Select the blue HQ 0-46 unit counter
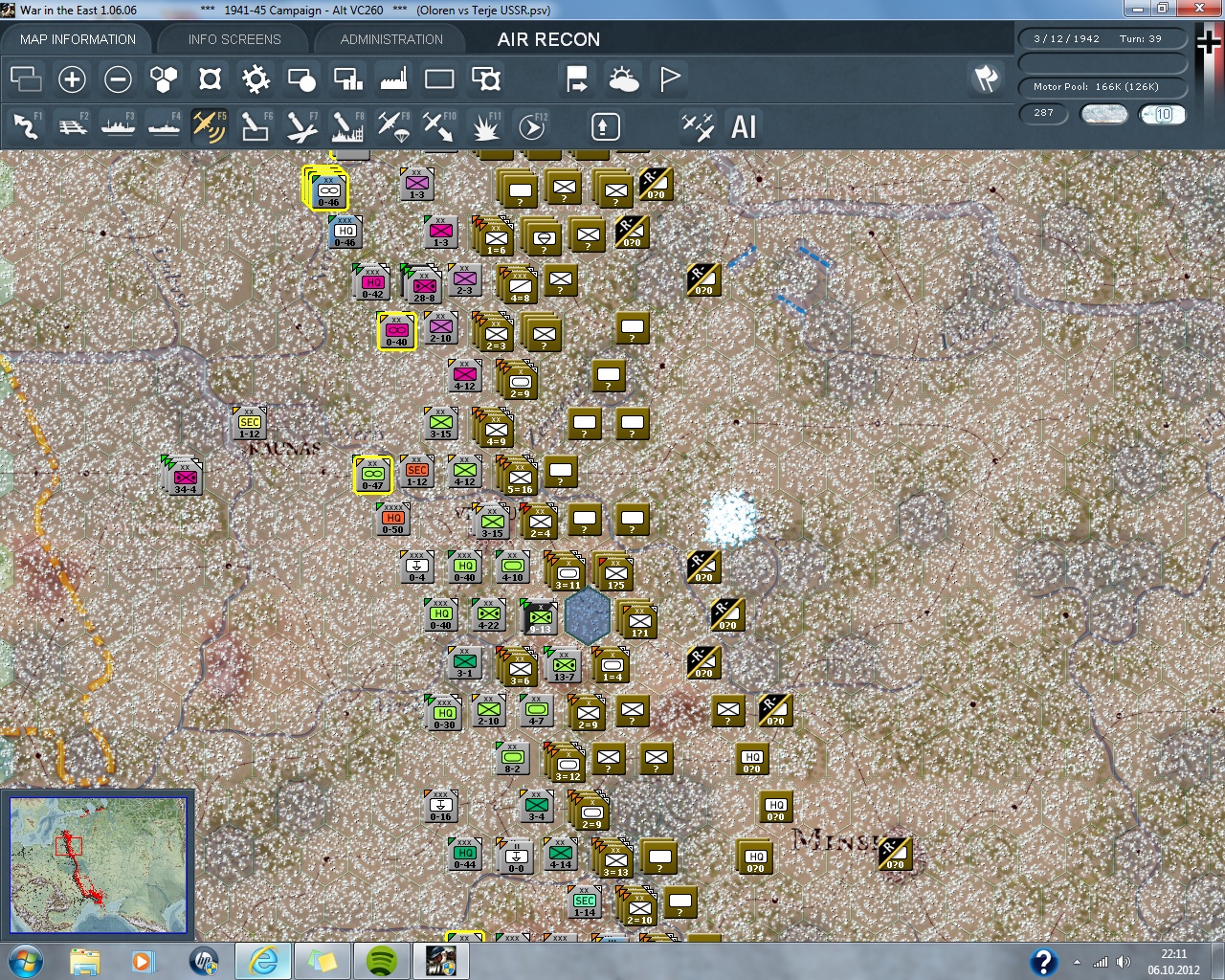This screenshot has width=1225, height=980. pyautogui.click(x=345, y=233)
